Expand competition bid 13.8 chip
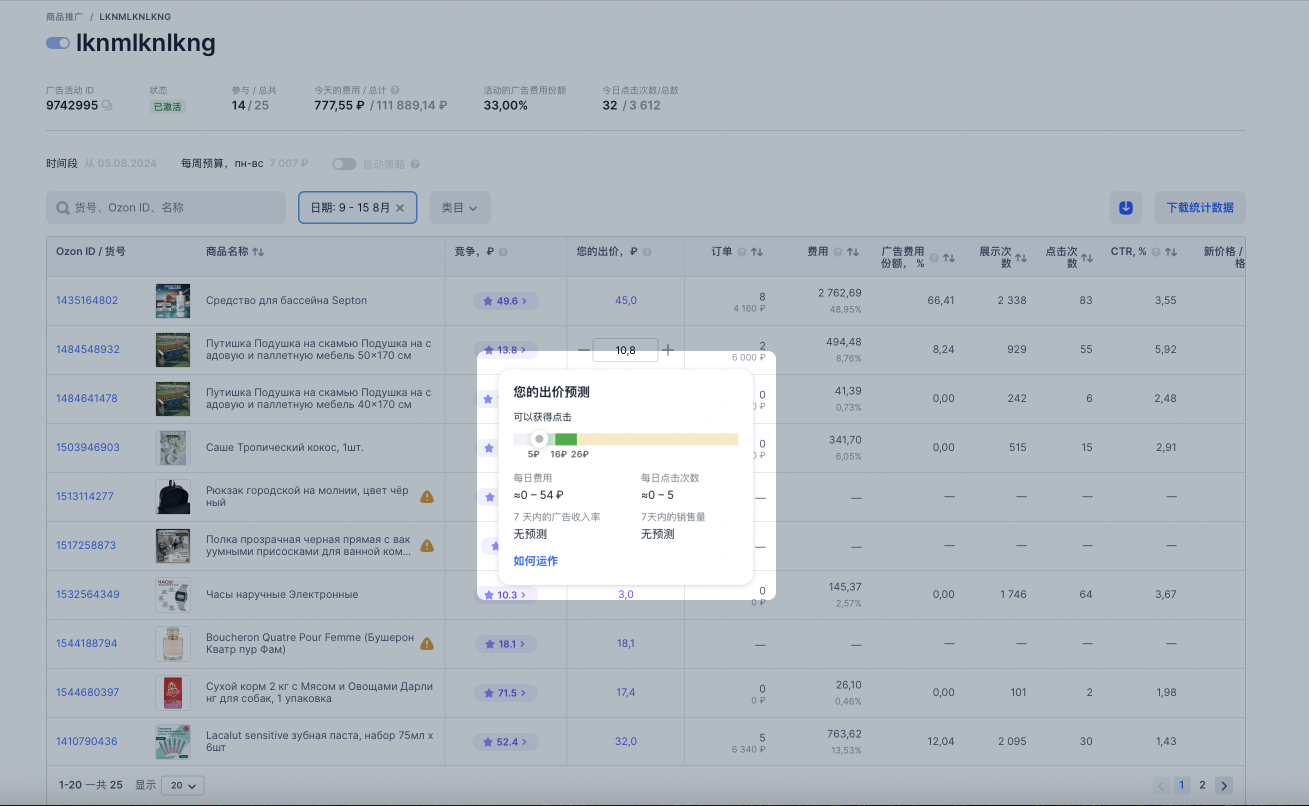Viewport: 1309px width, 806px height. tap(506, 349)
